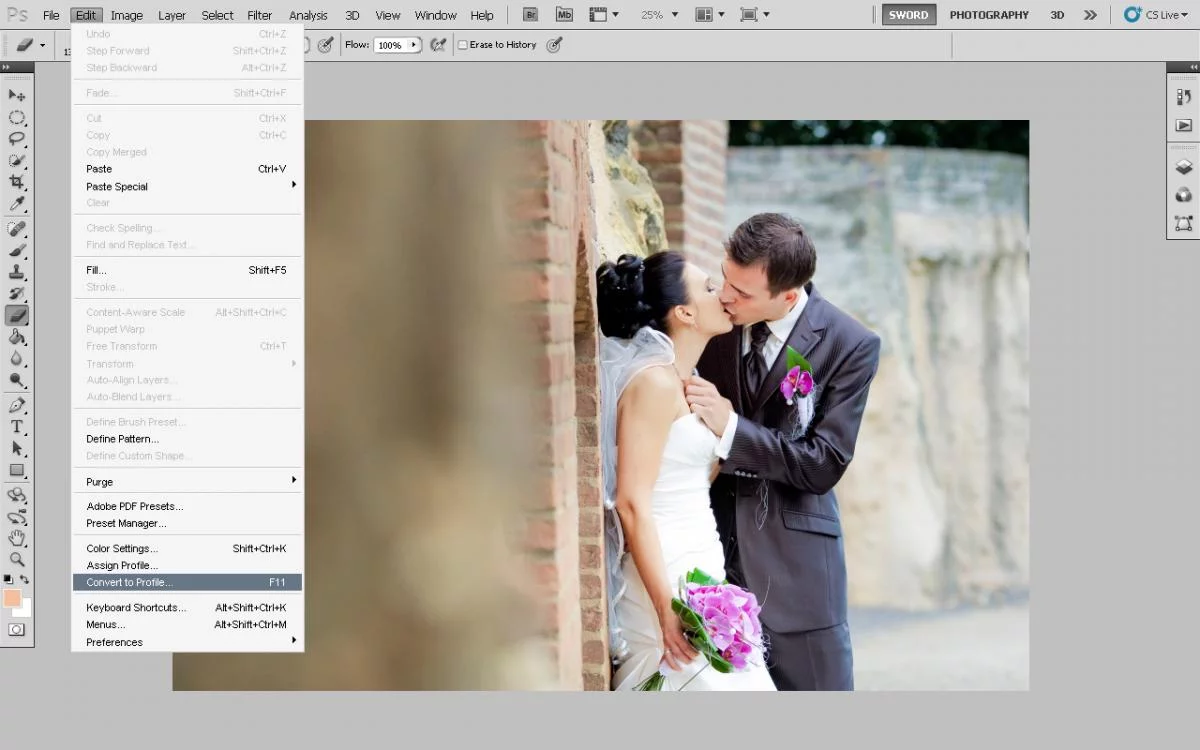Choose Convert to Profile from Edit menu
This screenshot has height=750, width=1200.
coord(187,582)
